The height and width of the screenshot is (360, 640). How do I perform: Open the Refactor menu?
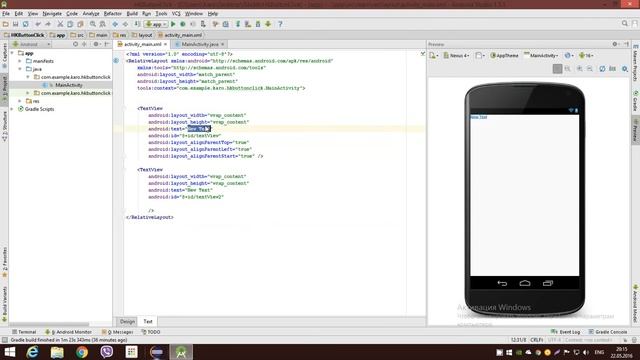[113, 13]
